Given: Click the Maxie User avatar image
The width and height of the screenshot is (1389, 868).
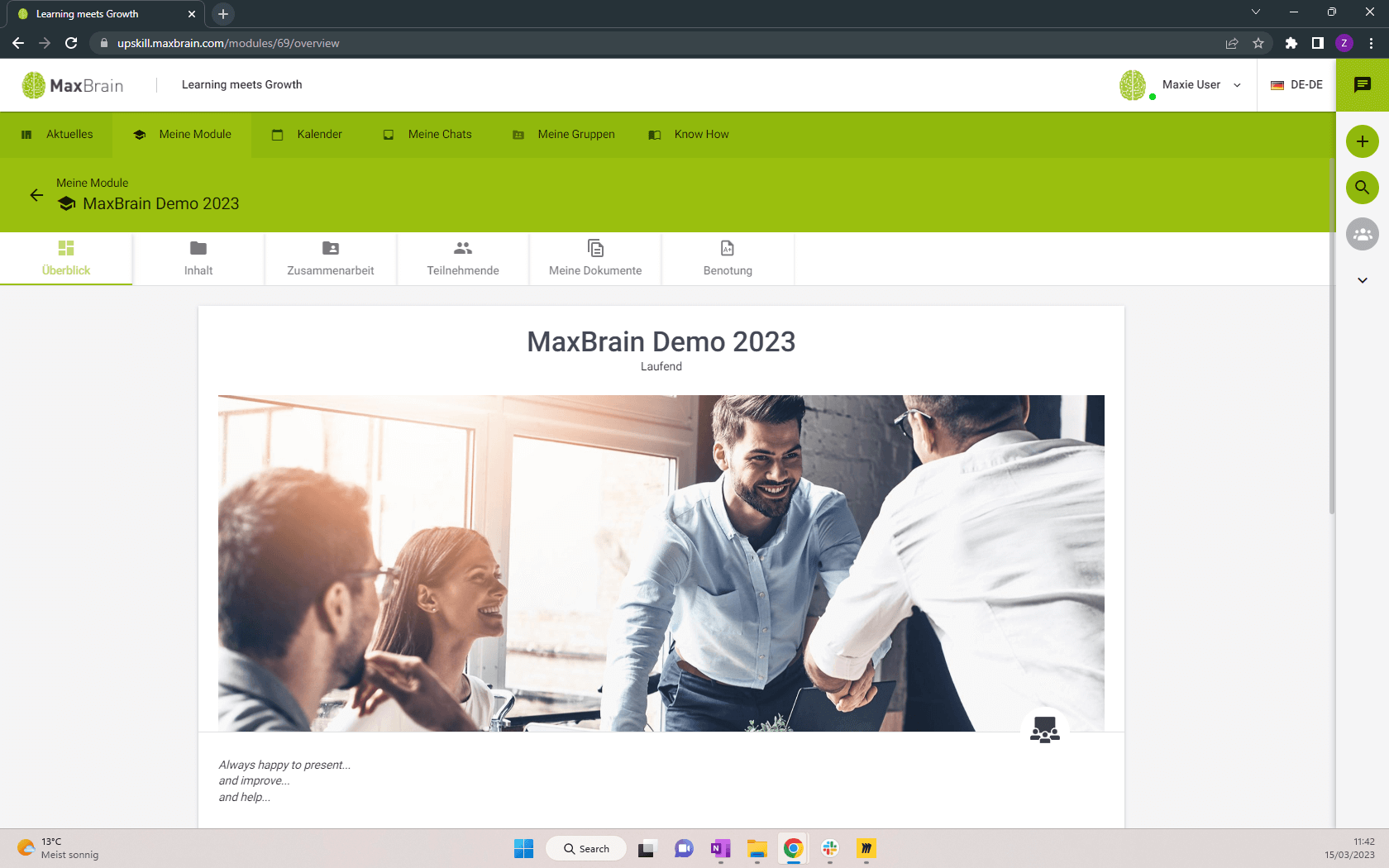Looking at the screenshot, I should coord(1133,85).
